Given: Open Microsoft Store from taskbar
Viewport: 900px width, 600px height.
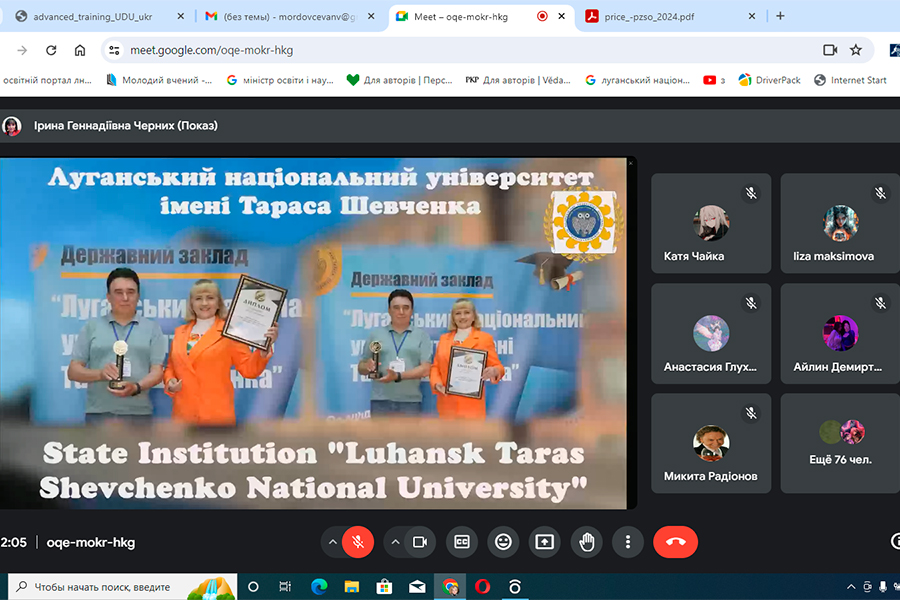Looking at the screenshot, I should (384, 587).
